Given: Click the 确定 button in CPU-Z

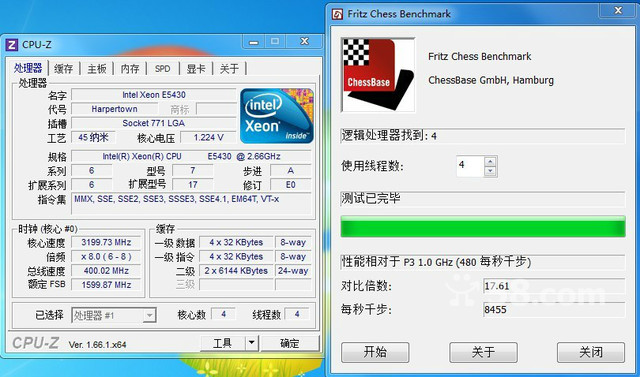Looking at the screenshot, I should tap(290, 343).
